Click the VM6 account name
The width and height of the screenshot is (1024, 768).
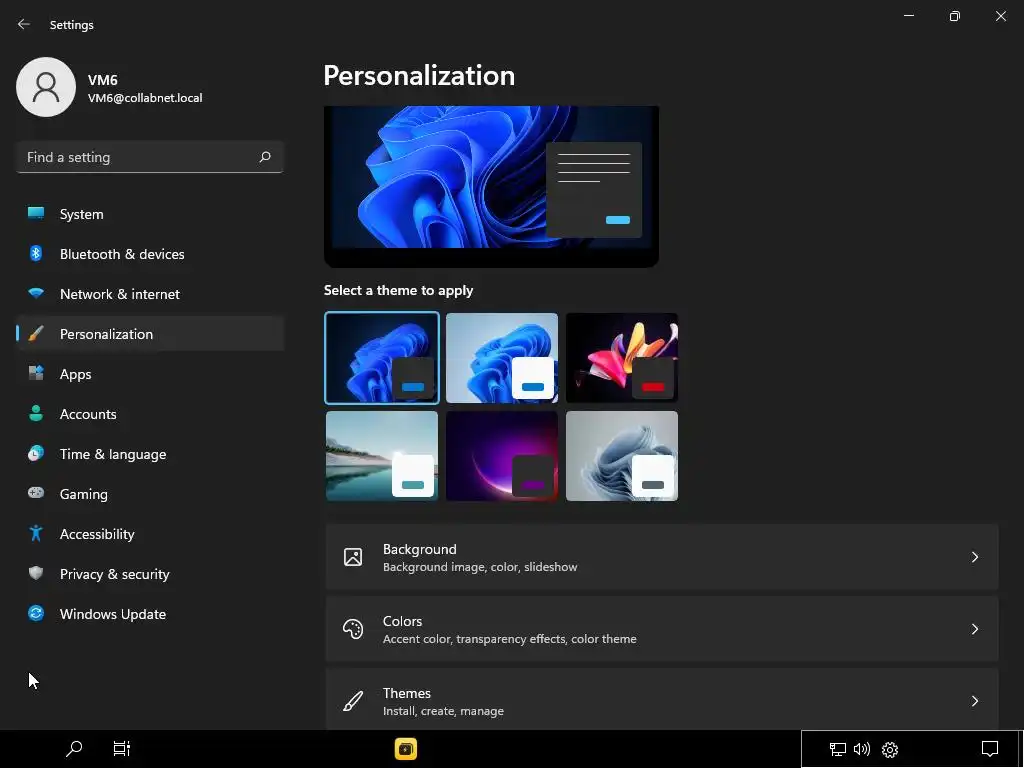coord(103,80)
